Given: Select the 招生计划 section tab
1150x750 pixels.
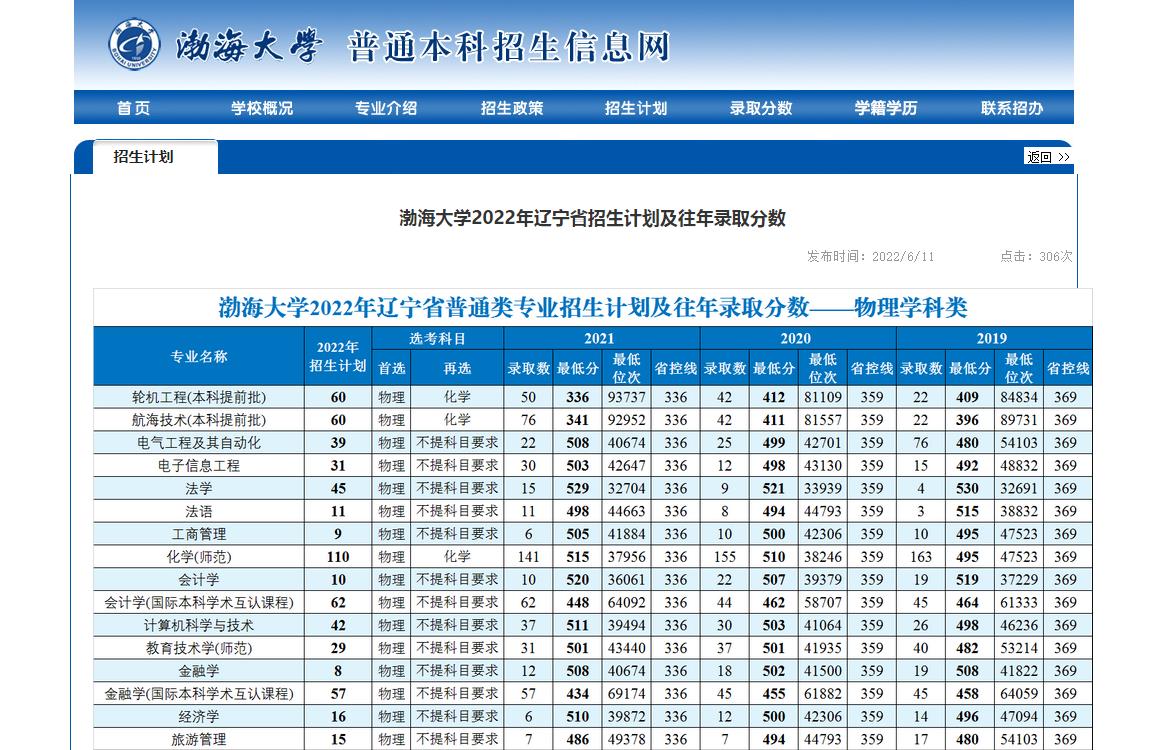Looking at the screenshot, I should pyautogui.click(x=155, y=156).
